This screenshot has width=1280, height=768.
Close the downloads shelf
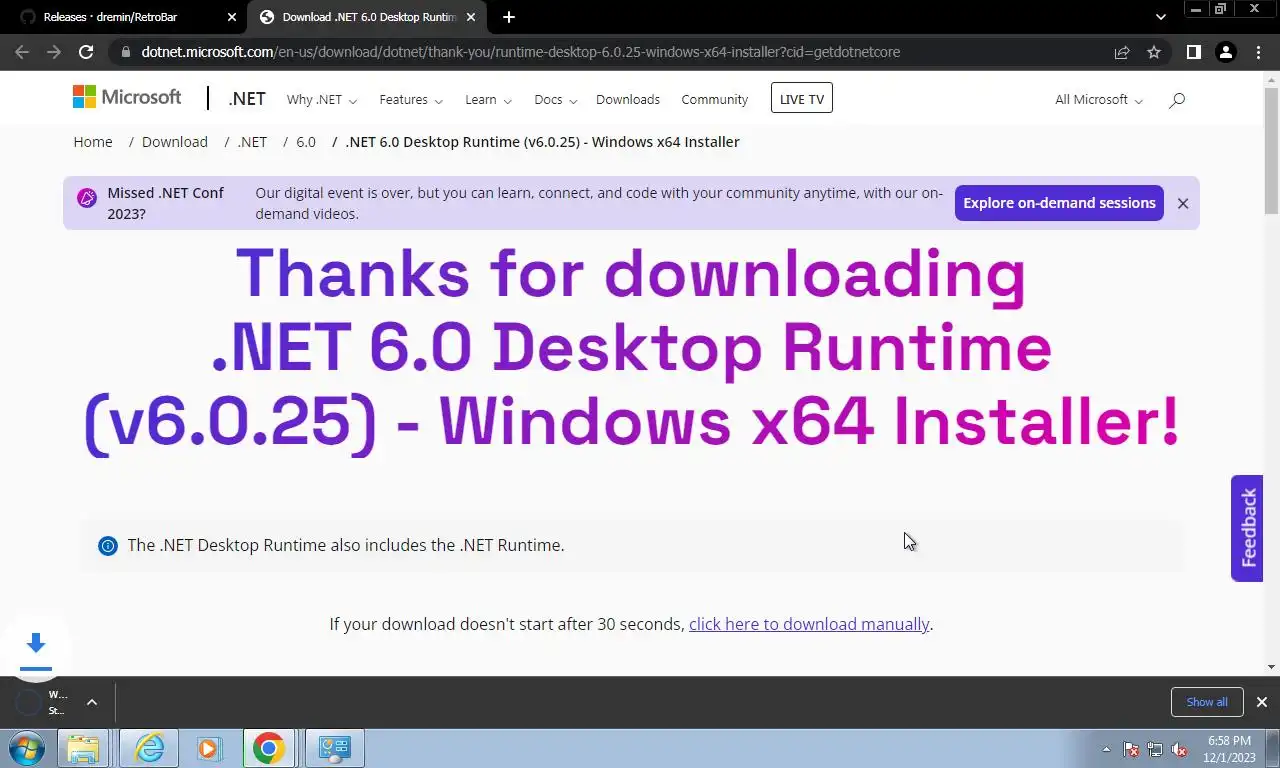(x=1262, y=702)
